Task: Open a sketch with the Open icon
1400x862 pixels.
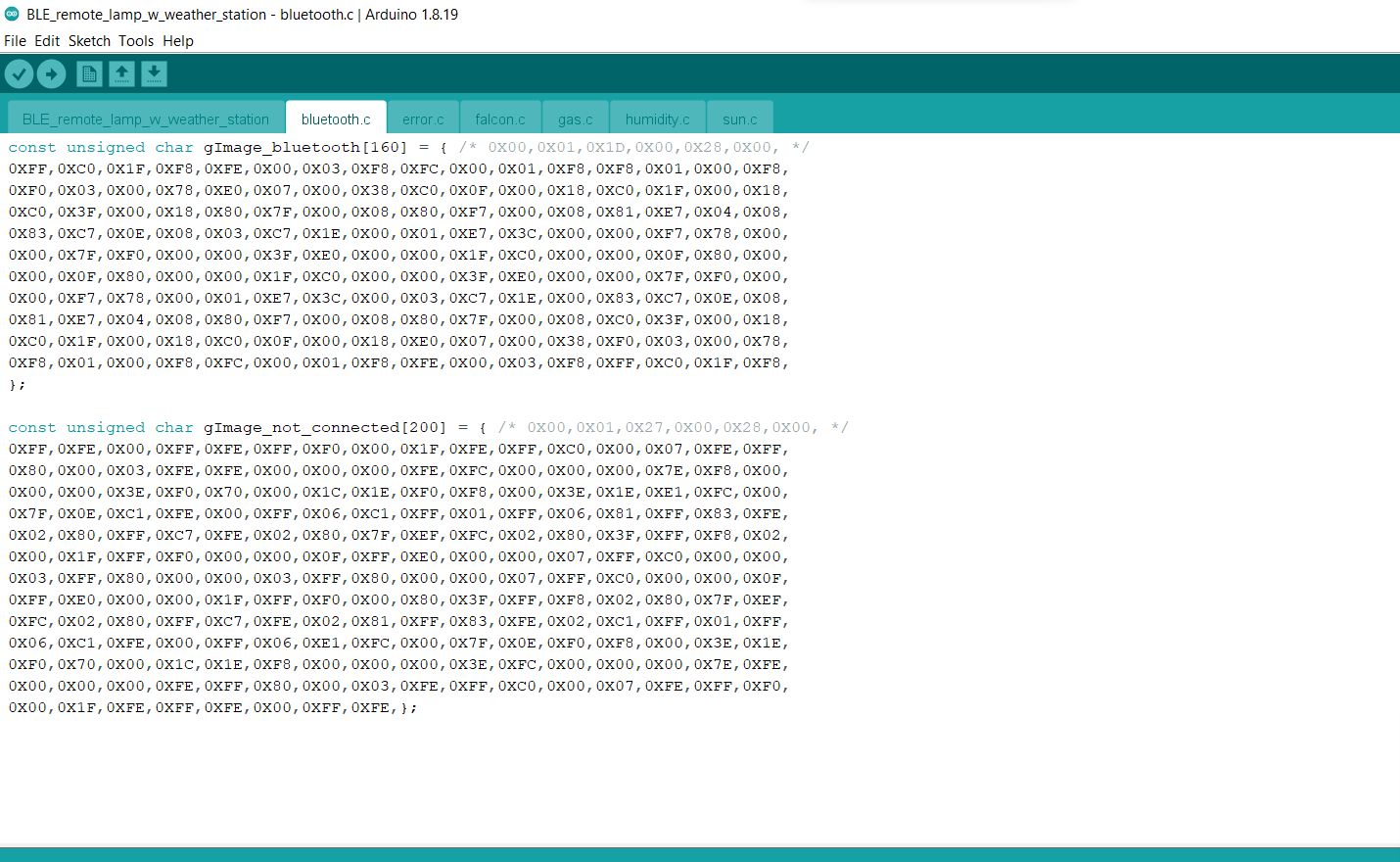Action: 121,73
